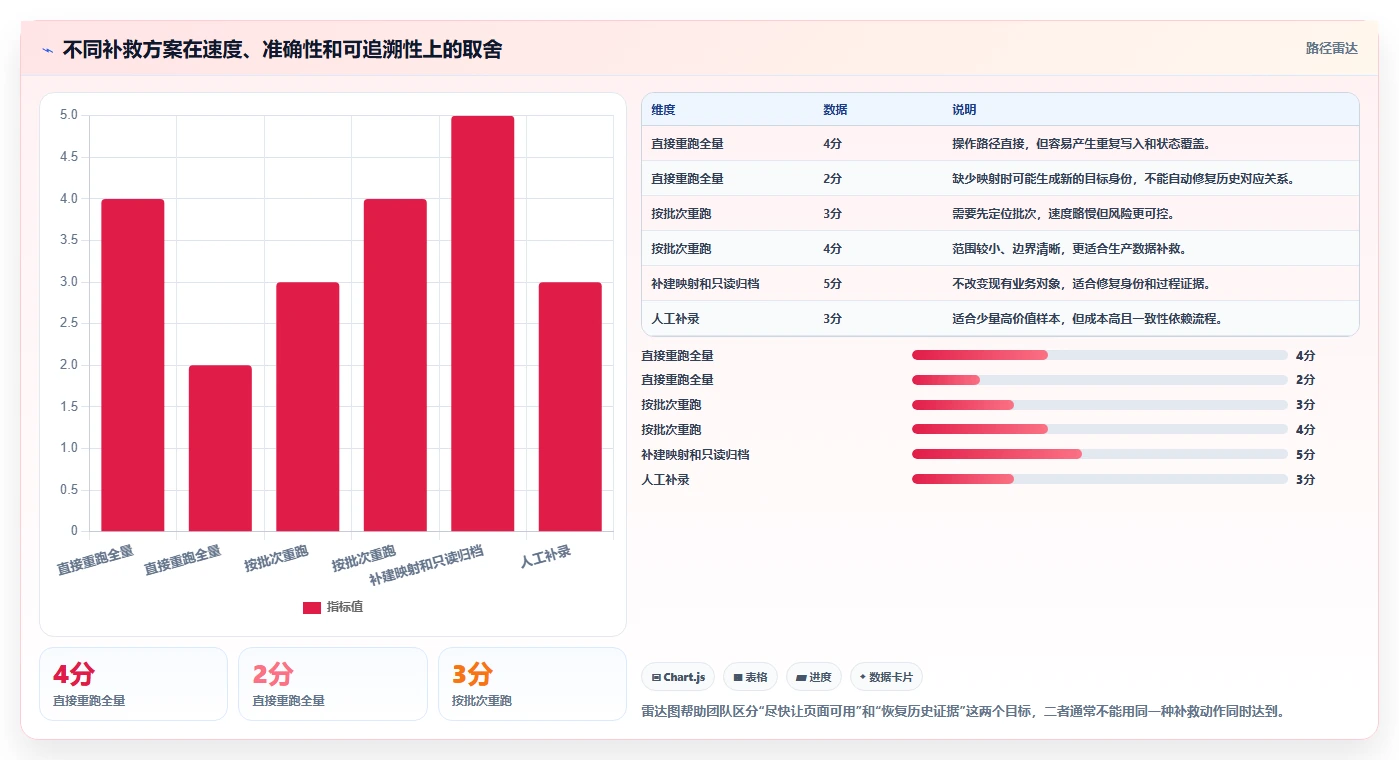
Task: Select the 数据卡片 chip
Action: click(886, 677)
